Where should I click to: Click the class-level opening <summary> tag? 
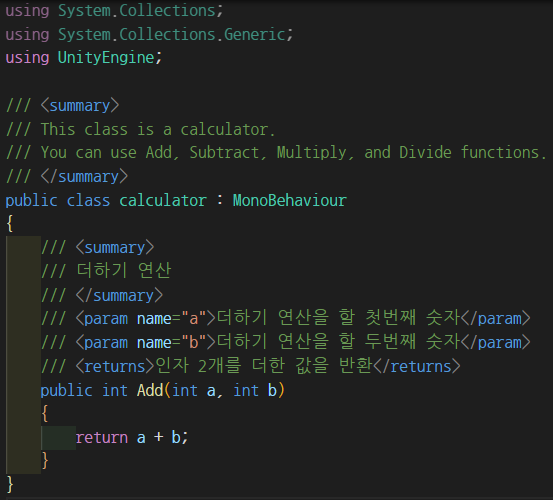(80, 106)
